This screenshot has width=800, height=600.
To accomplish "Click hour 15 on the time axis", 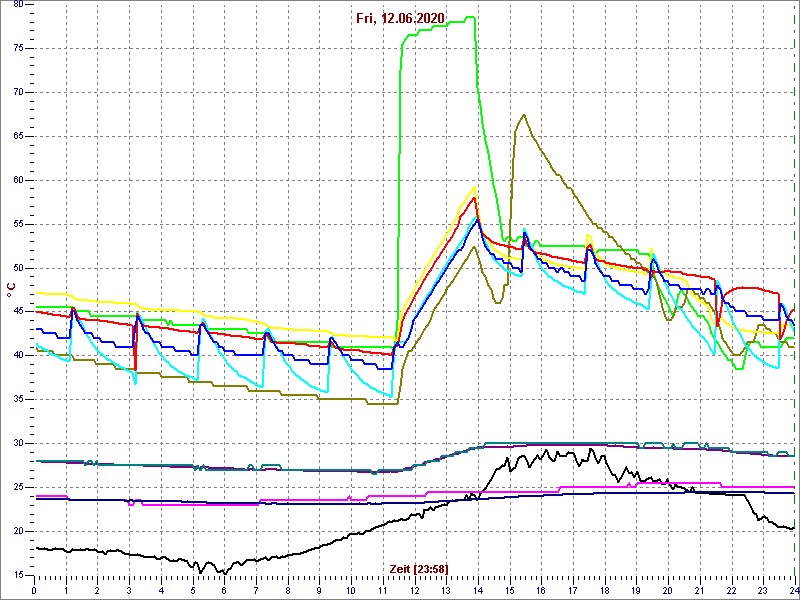I will [x=509, y=590].
